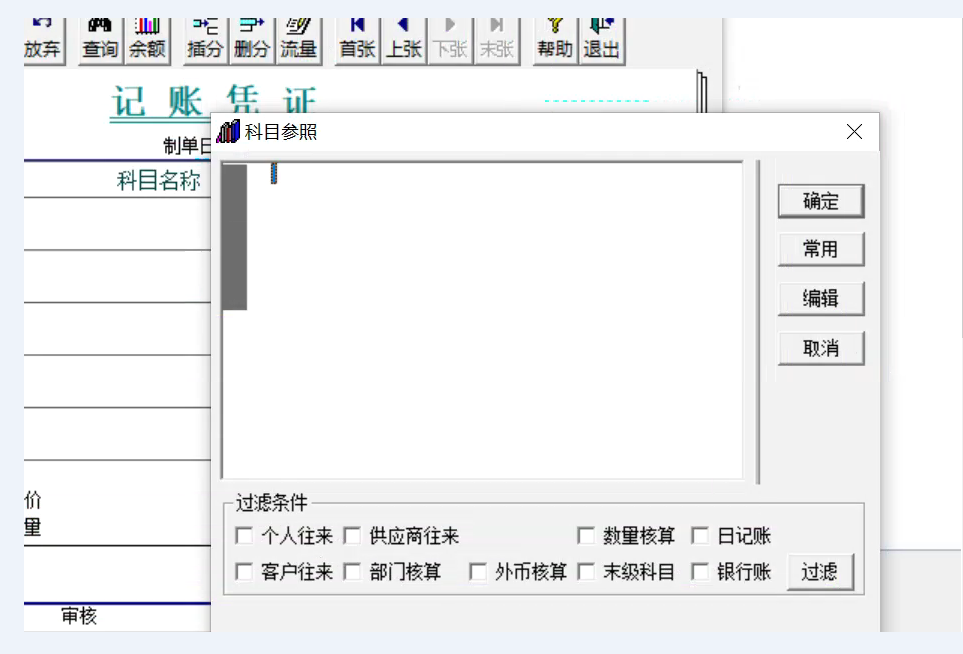Open account editing with 编辑 button
Image resolution: width=963 pixels, height=654 pixels.
click(821, 298)
